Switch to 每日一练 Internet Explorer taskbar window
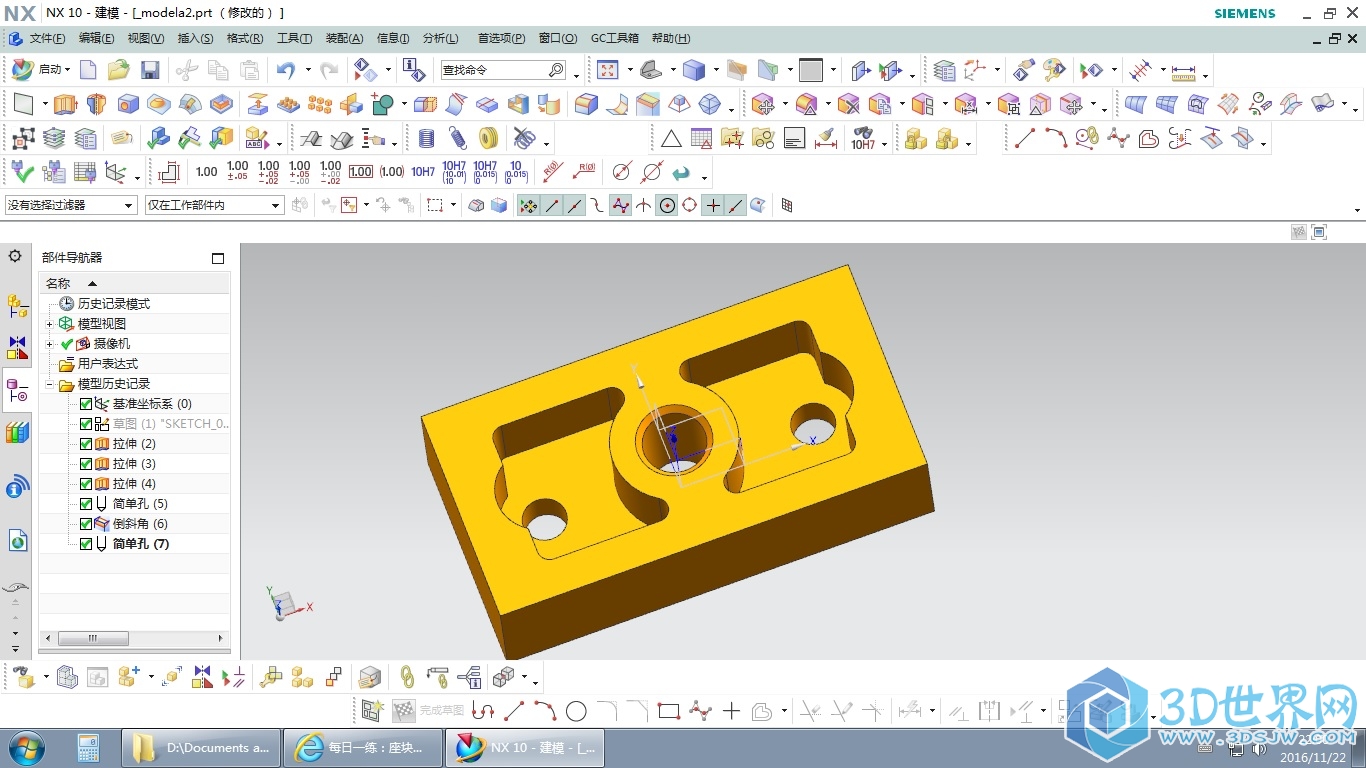 pyautogui.click(x=363, y=747)
